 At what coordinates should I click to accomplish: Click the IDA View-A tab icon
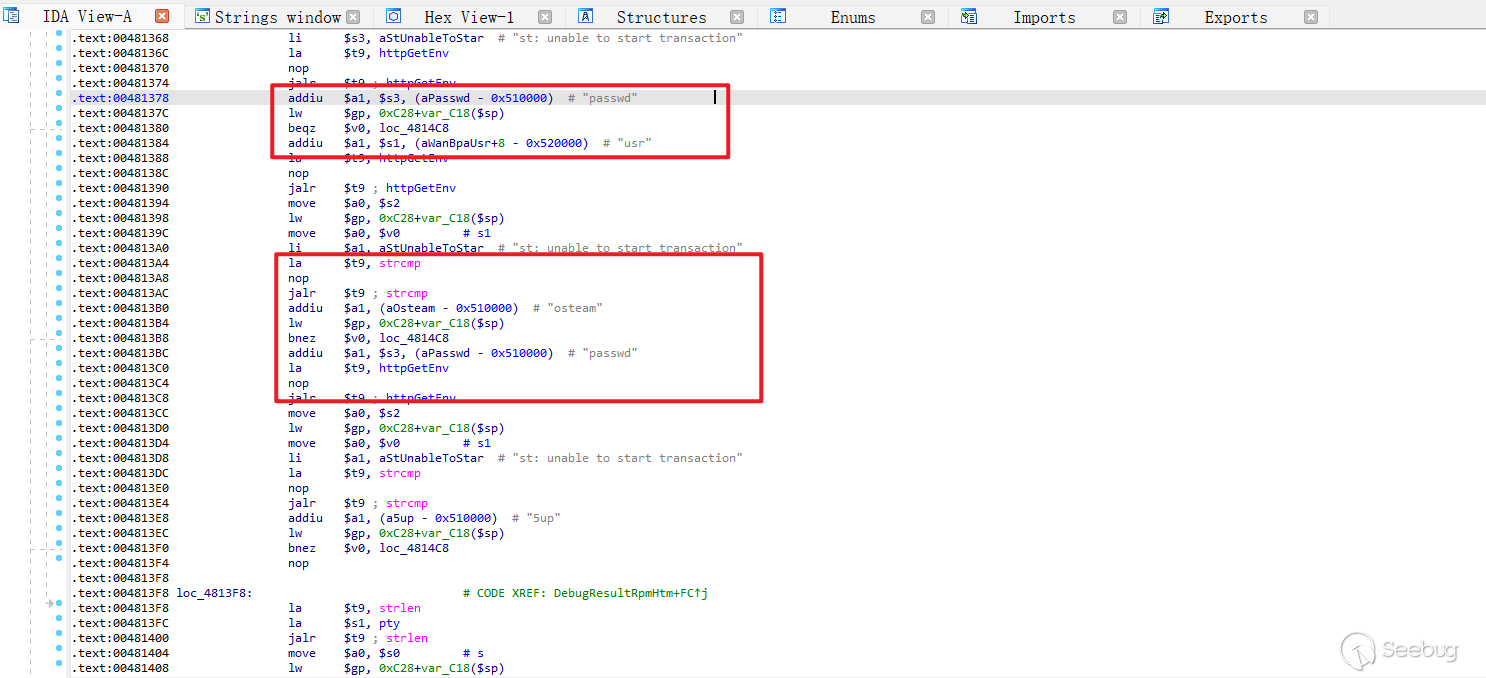(12, 17)
